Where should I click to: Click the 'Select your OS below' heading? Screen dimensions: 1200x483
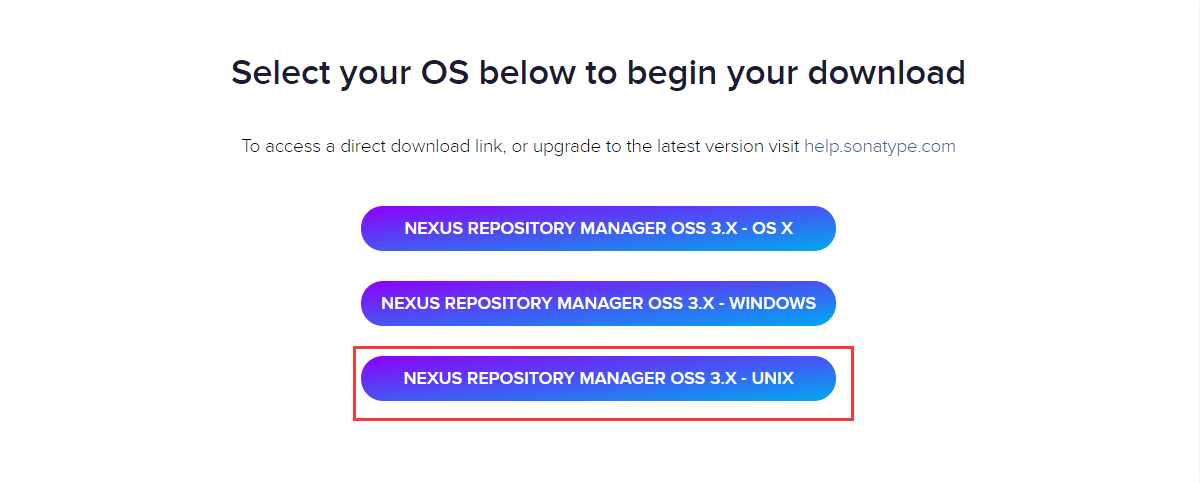[x=598, y=73]
